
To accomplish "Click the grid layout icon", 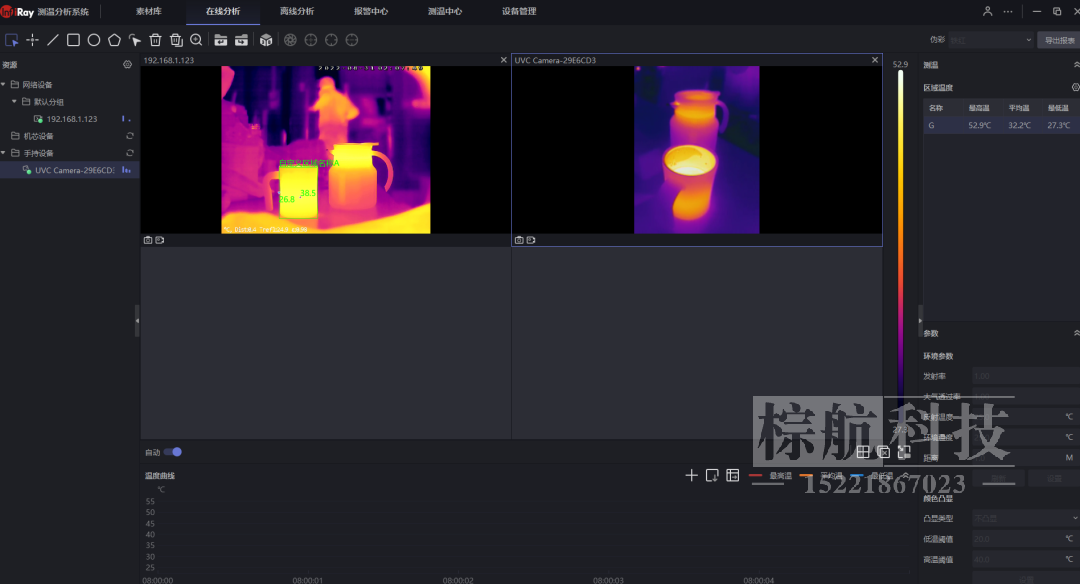I will (862, 452).
